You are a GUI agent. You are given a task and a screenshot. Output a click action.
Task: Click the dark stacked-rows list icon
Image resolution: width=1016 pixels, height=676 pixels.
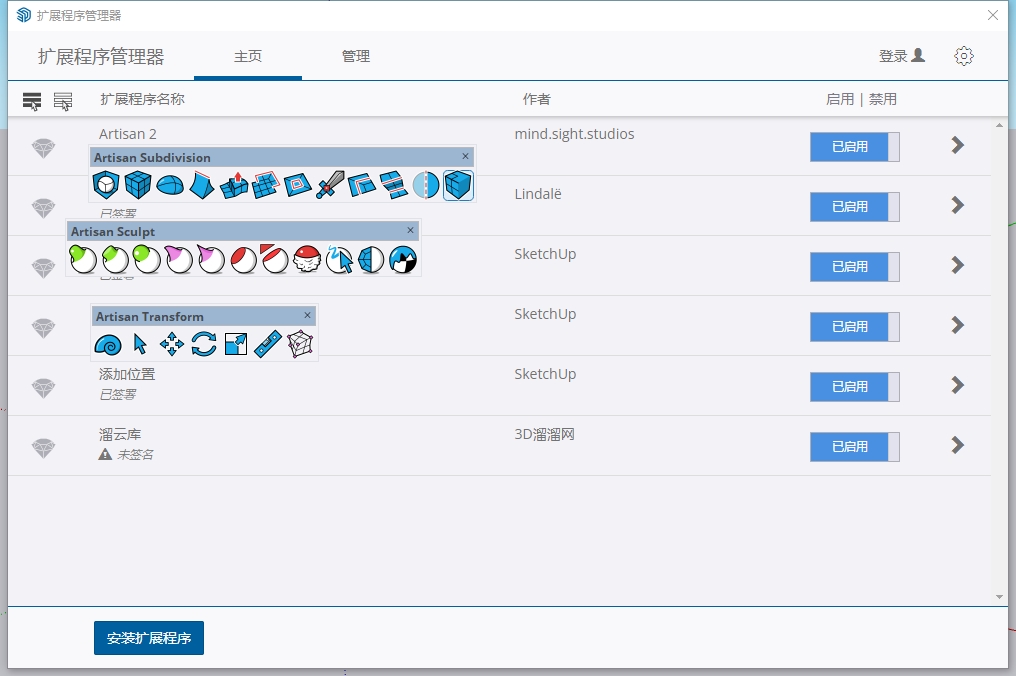click(32, 100)
